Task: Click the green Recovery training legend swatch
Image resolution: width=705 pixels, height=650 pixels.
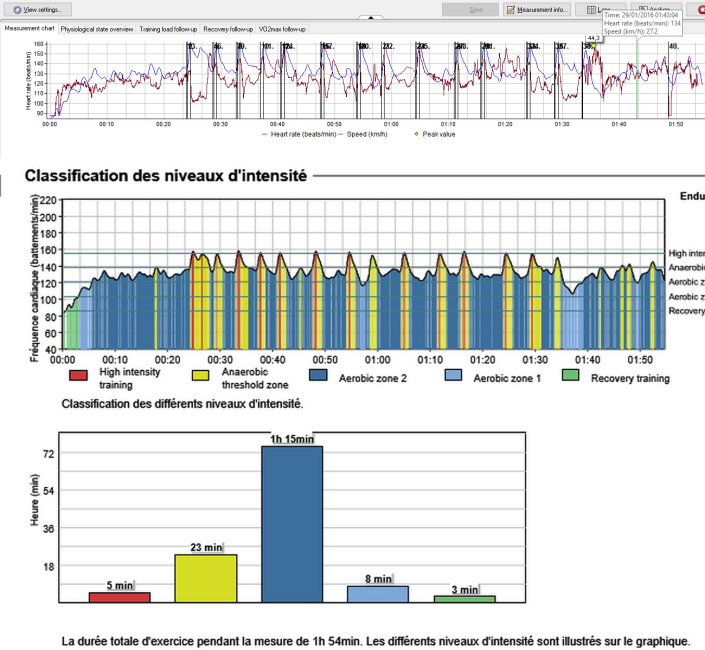Action: (x=570, y=376)
